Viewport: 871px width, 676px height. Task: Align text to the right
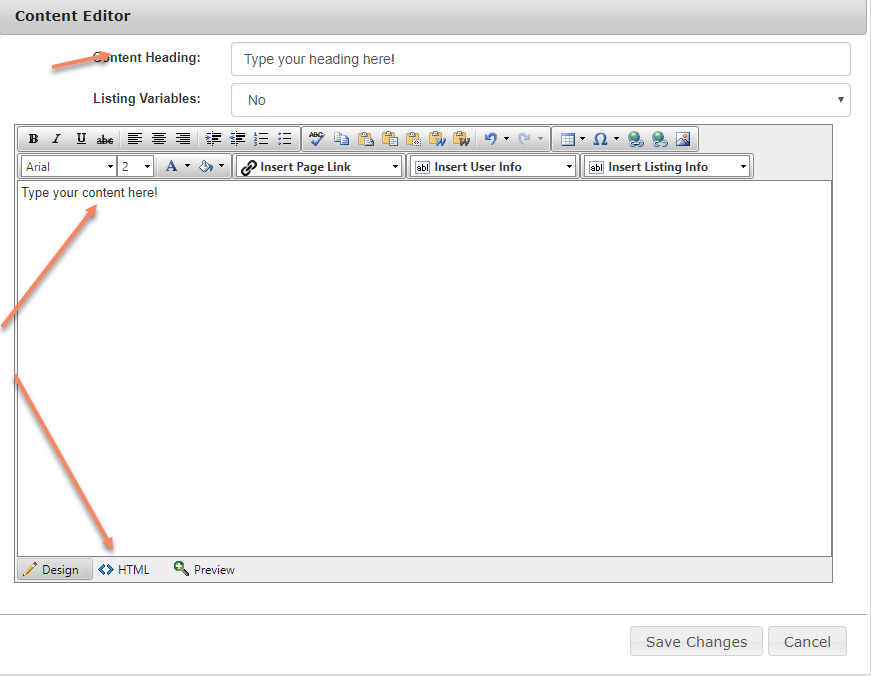pyautogui.click(x=183, y=139)
